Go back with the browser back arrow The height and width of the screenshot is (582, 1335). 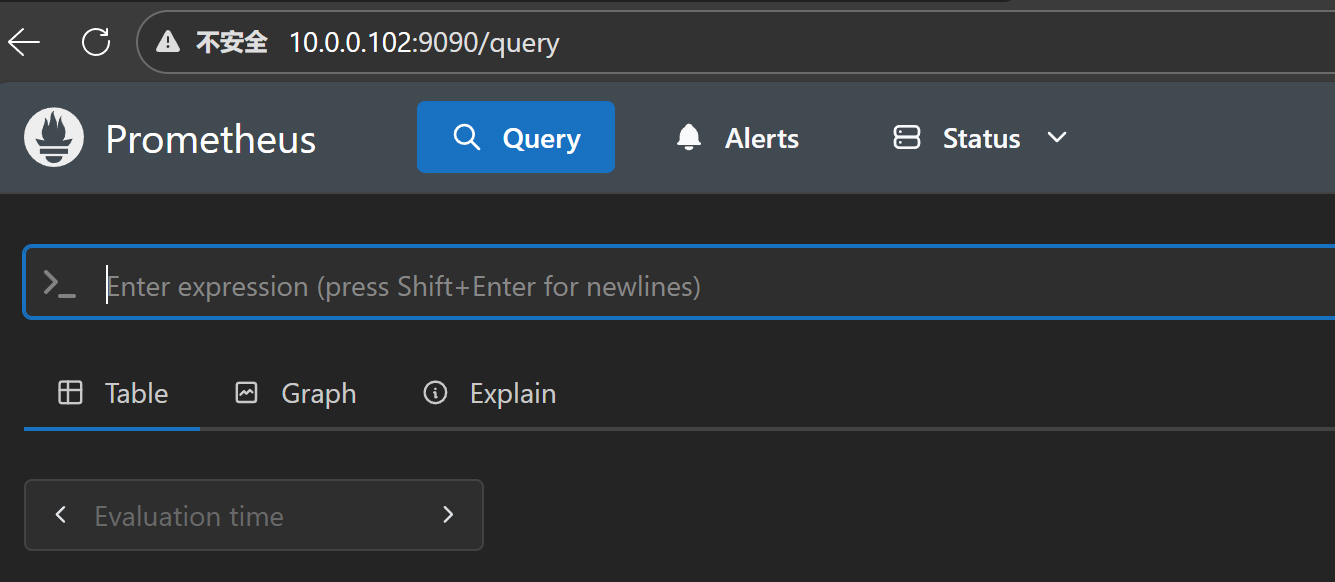pos(24,42)
